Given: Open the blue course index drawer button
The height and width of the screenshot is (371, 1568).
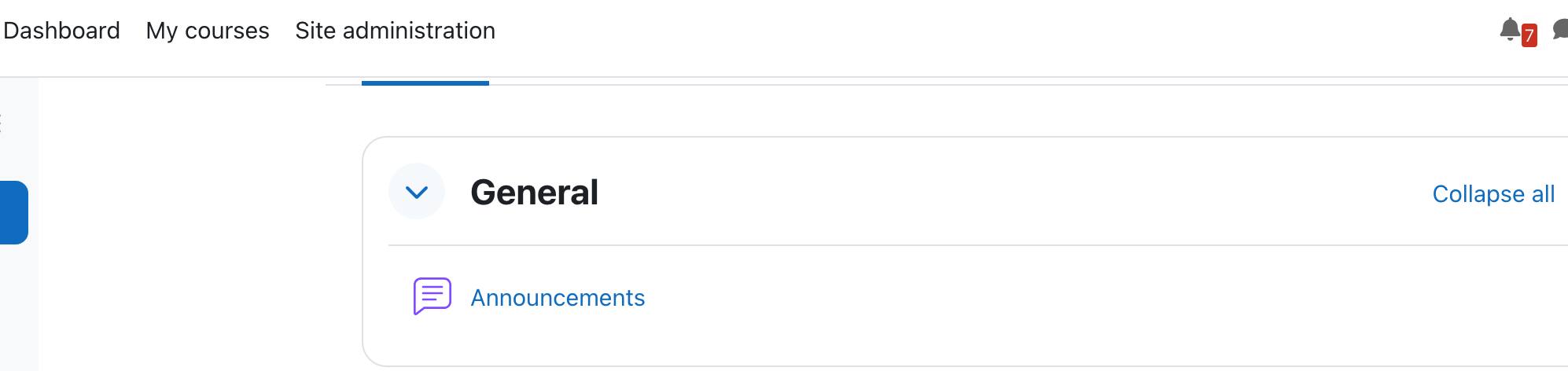Looking at the screenshot, I should (x=14, y=212).
